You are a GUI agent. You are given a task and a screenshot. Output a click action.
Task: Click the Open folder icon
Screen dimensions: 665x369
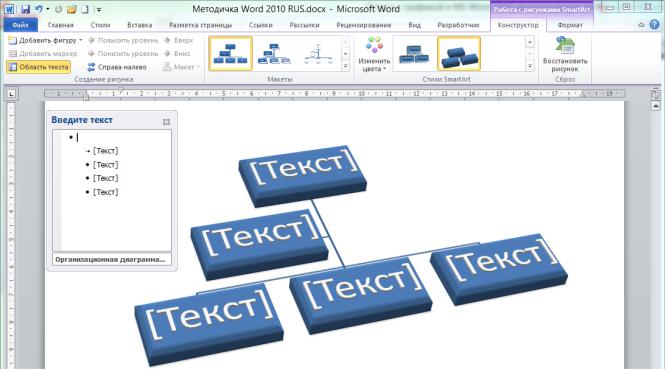pos(72,9)
